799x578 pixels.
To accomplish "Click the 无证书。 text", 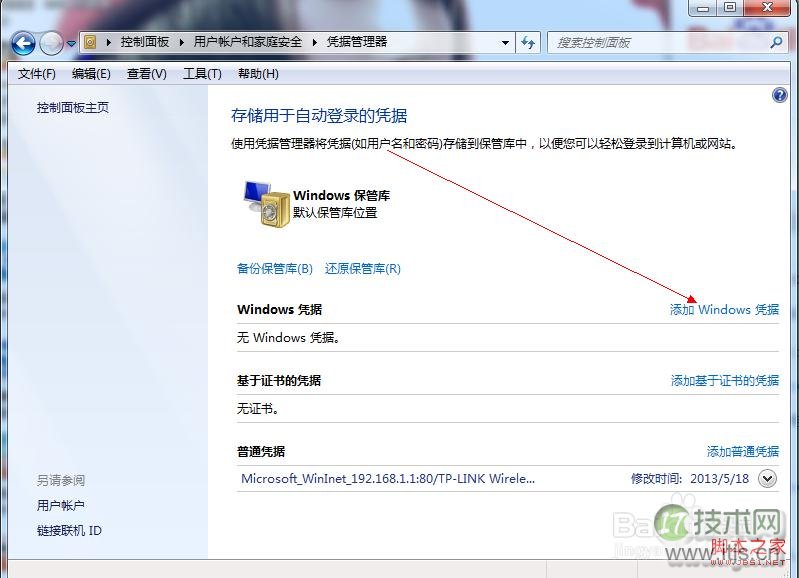I will 257,408.
